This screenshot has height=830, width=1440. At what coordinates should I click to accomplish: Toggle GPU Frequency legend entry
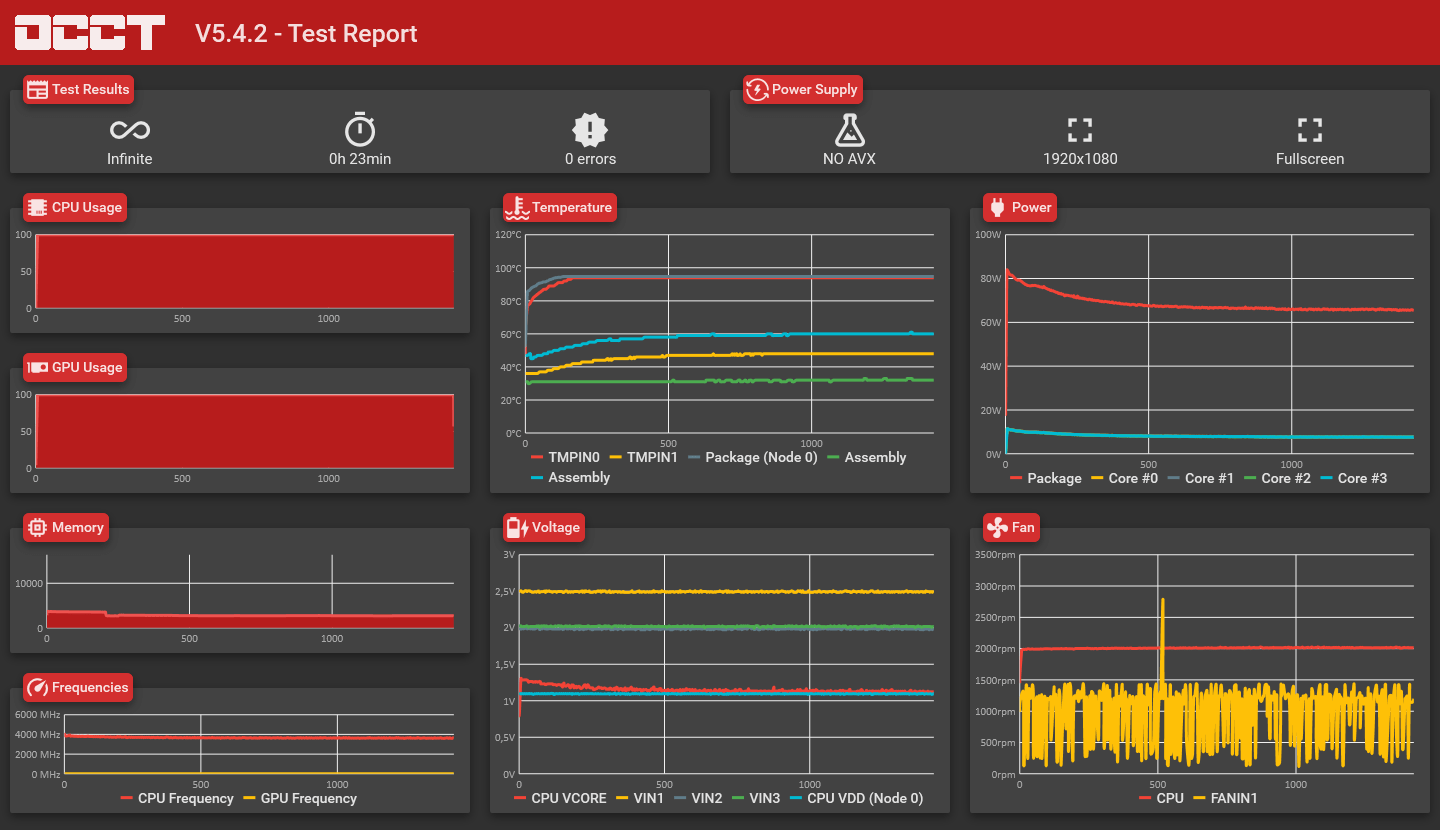click(300, 798)
